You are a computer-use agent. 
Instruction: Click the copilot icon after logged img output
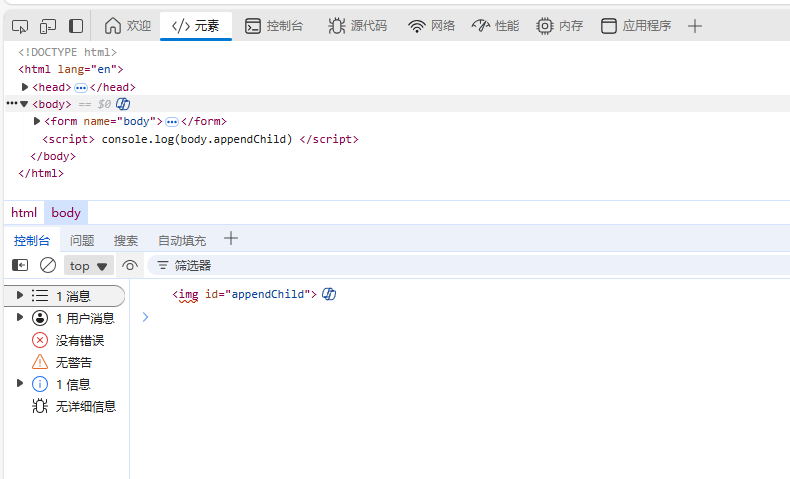point(329,294)
